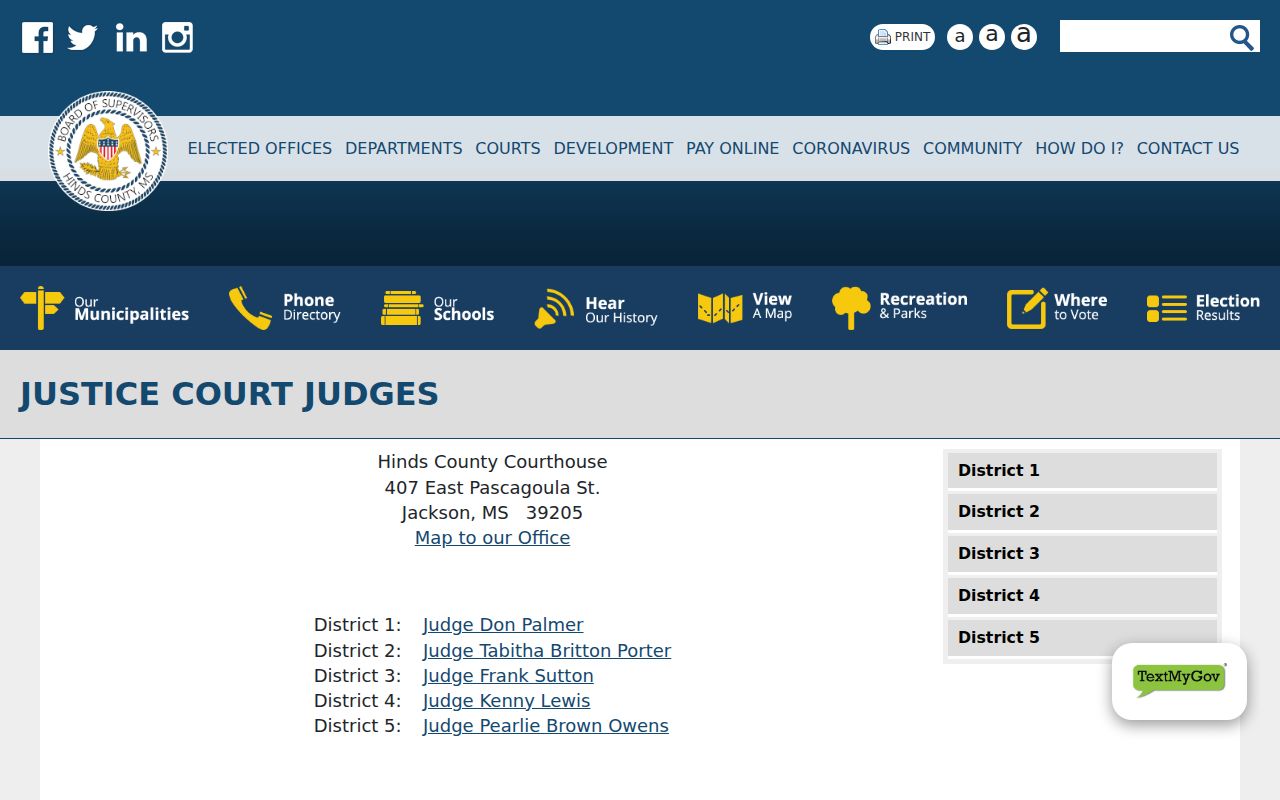Screen dimensions: 1280x800
Task: Open the How Do I? menu
Action: [x=1079, y=148]
